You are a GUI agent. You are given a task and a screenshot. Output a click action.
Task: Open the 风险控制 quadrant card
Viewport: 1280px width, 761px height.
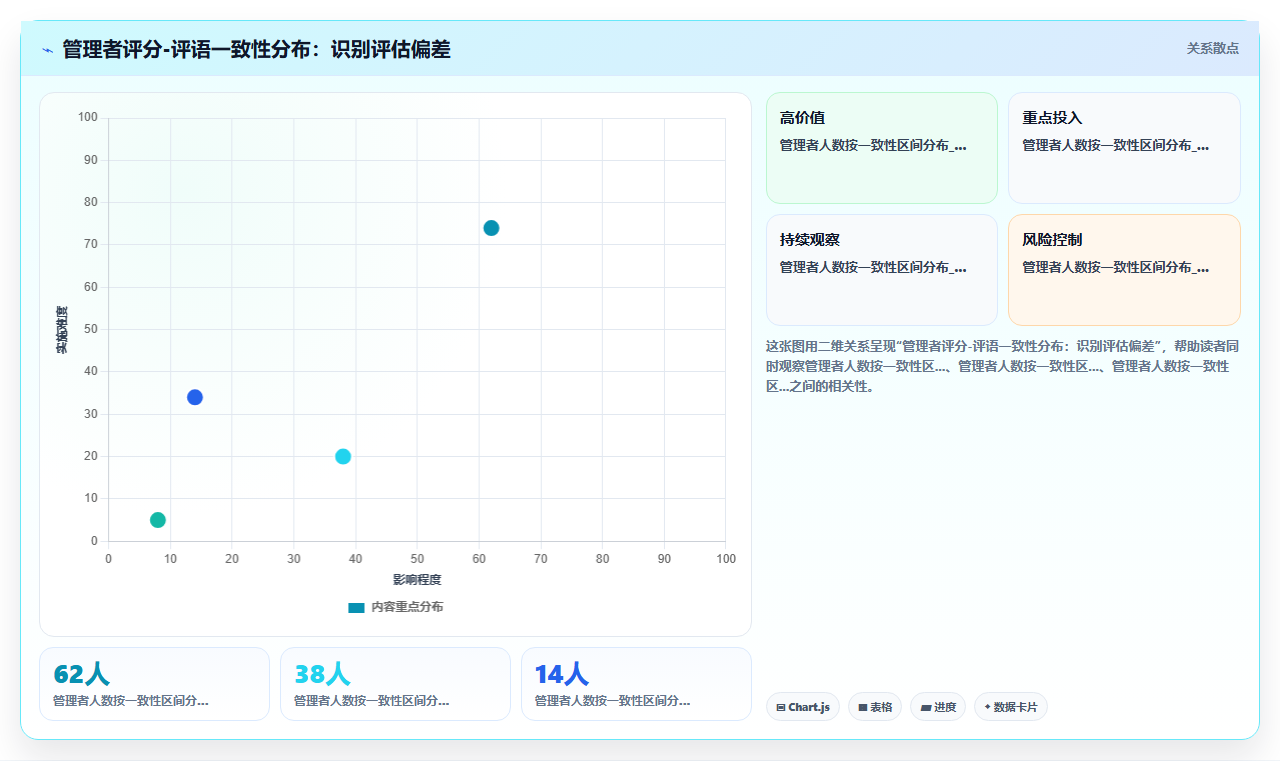(x=1124, y=270)
